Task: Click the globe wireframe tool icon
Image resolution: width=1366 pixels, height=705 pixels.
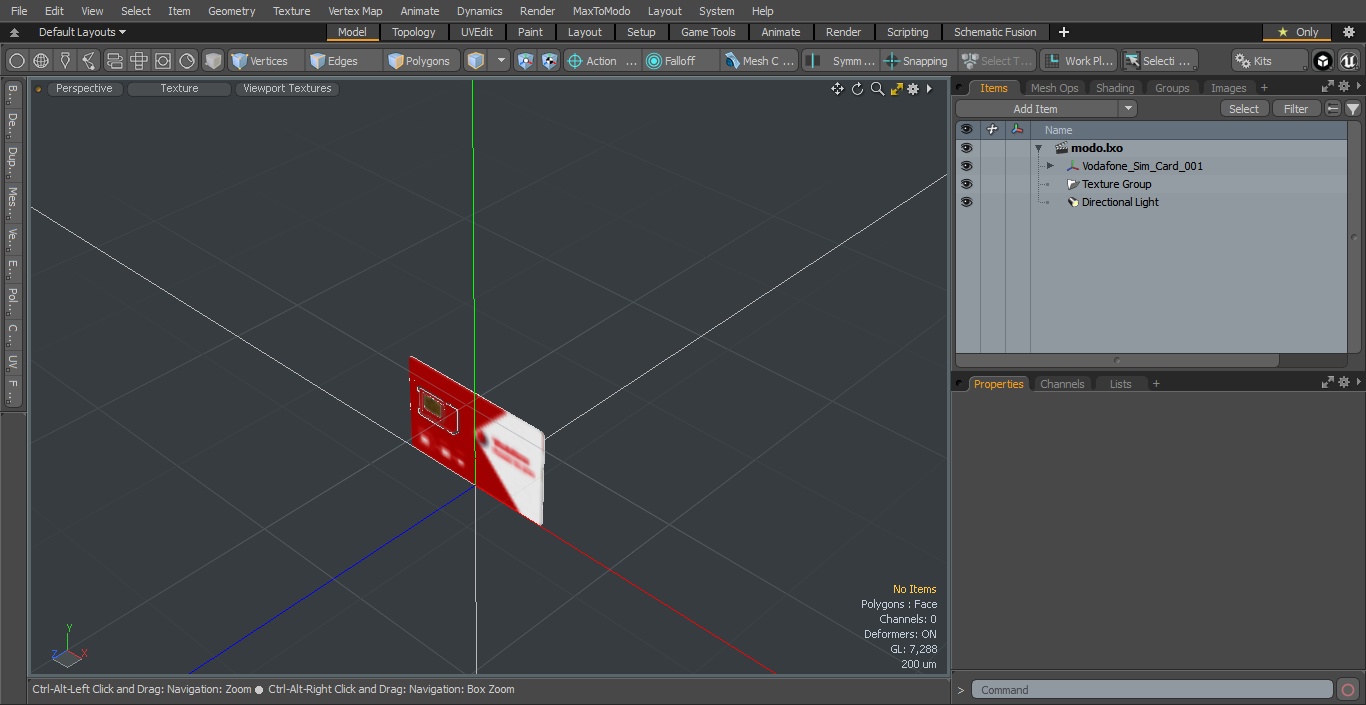Action: coord(41,61)
